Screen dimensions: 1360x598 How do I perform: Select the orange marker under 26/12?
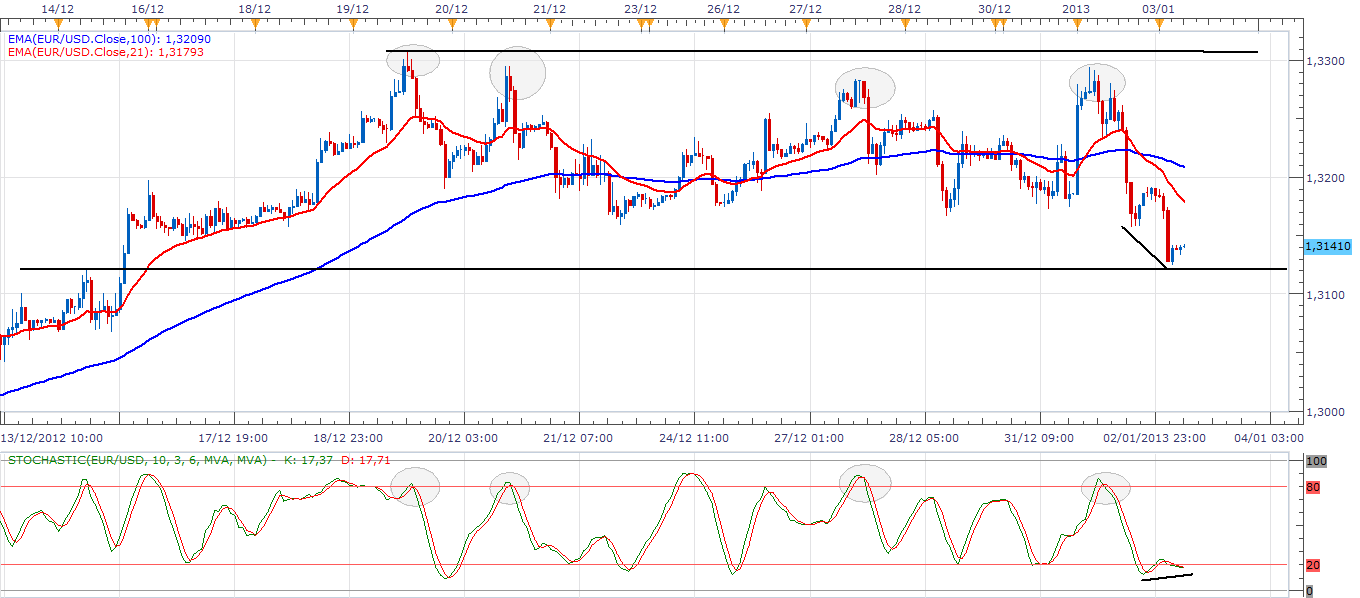pos(722,22)
